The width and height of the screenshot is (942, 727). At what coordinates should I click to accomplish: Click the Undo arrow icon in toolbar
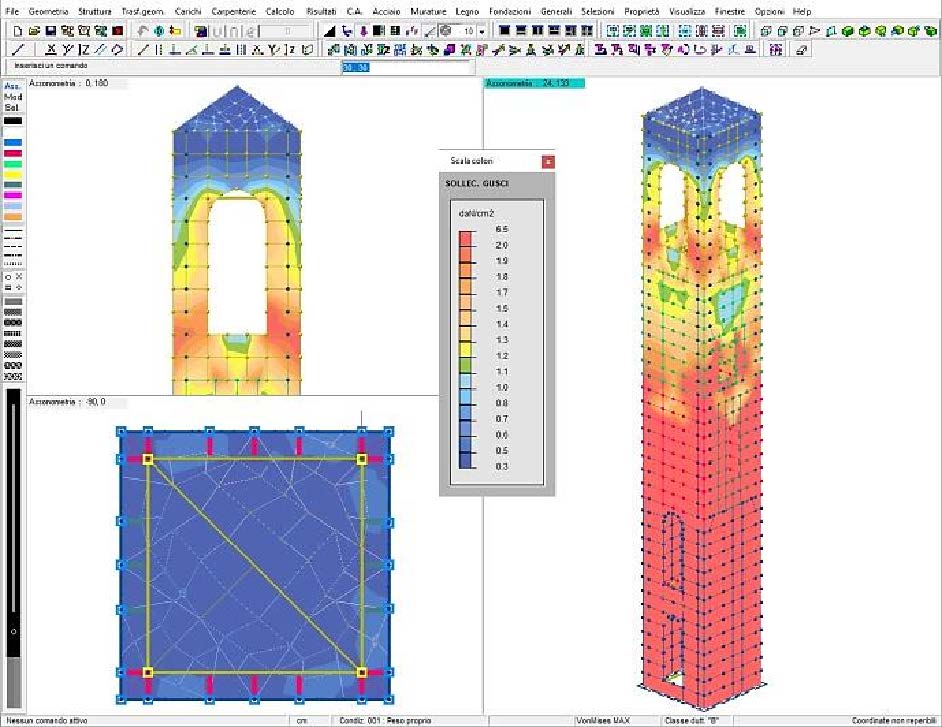pos(142,31)
